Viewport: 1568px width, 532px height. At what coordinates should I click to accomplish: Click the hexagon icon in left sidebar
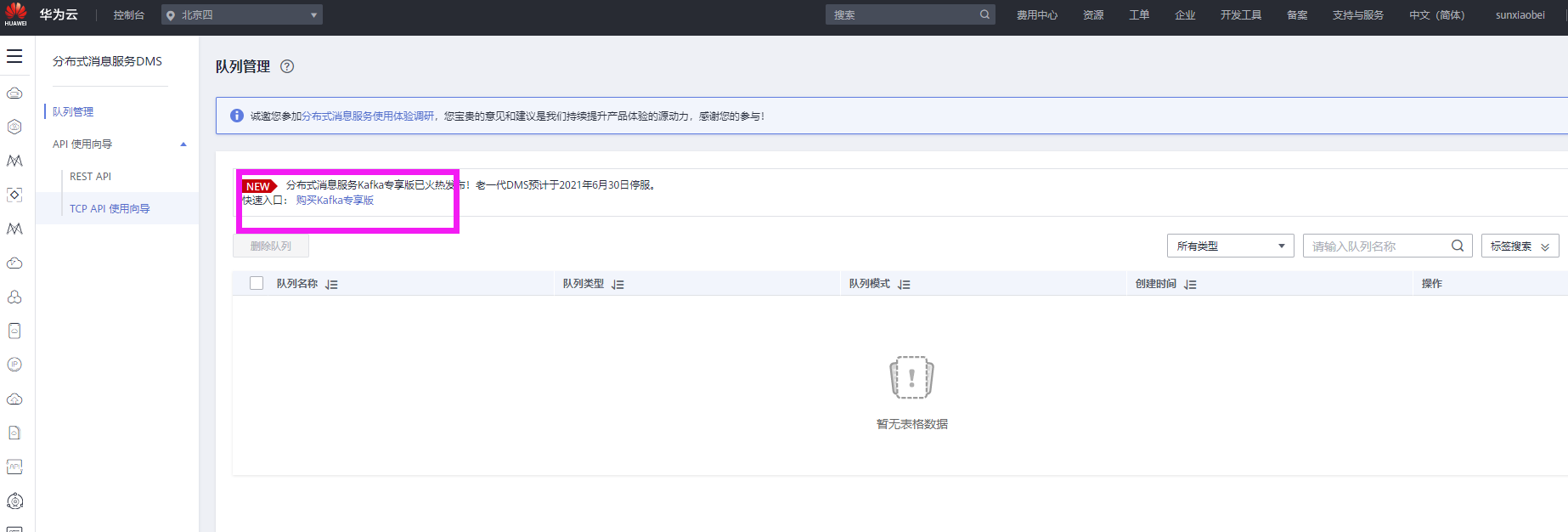click(14, 127)
